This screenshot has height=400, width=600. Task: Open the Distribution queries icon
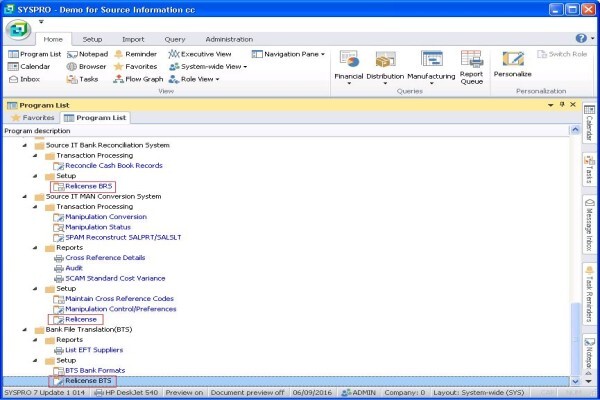pyautogui.click(x=385, y=67)
